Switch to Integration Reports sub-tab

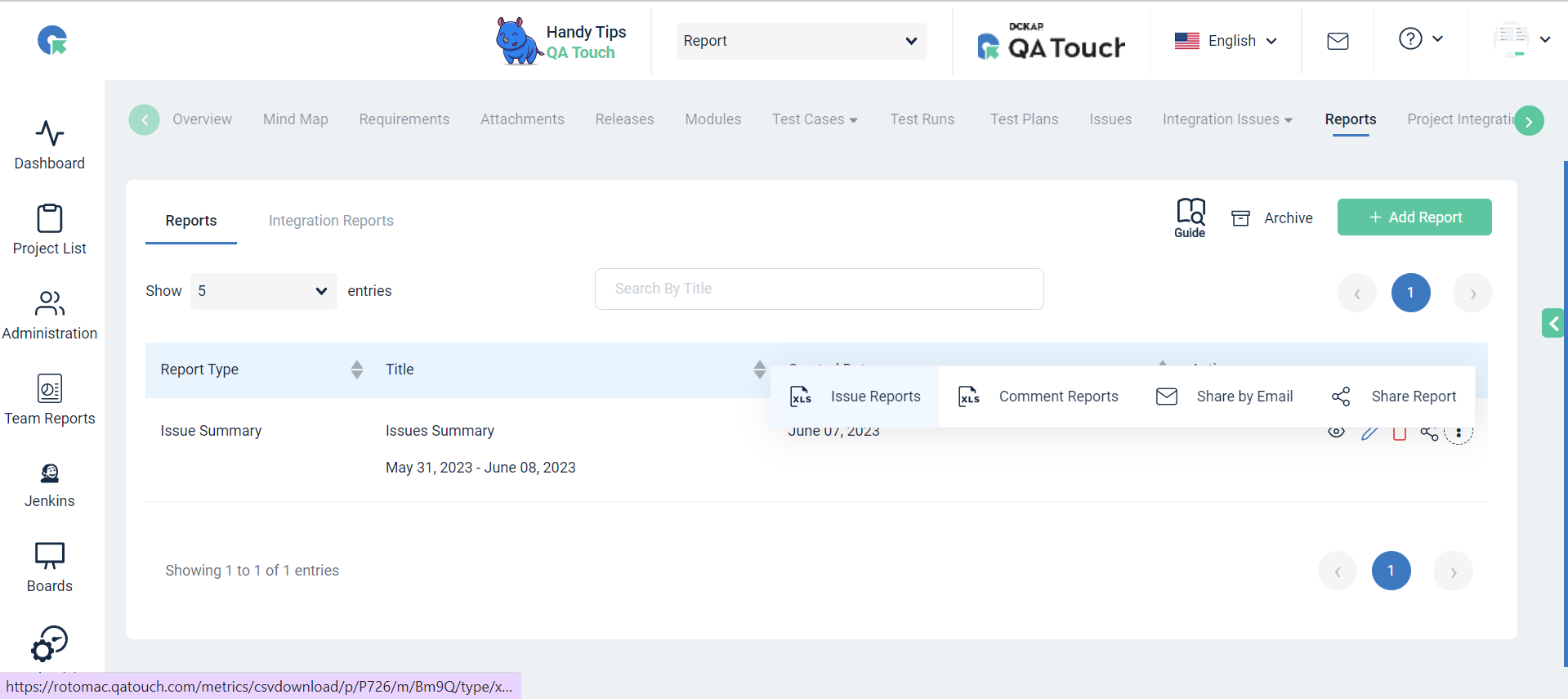click(331, 221)
